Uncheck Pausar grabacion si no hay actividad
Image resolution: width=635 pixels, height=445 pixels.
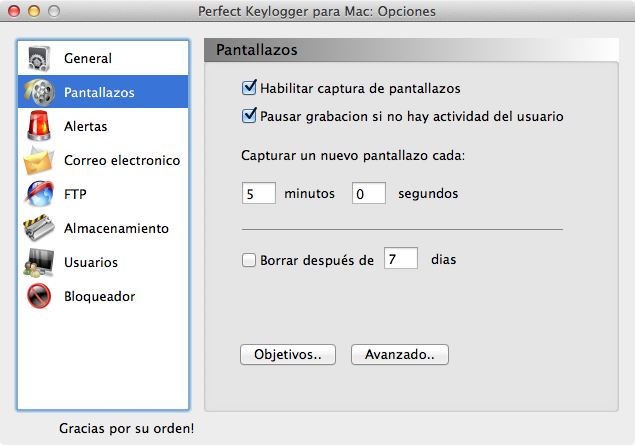pos(249,115)
